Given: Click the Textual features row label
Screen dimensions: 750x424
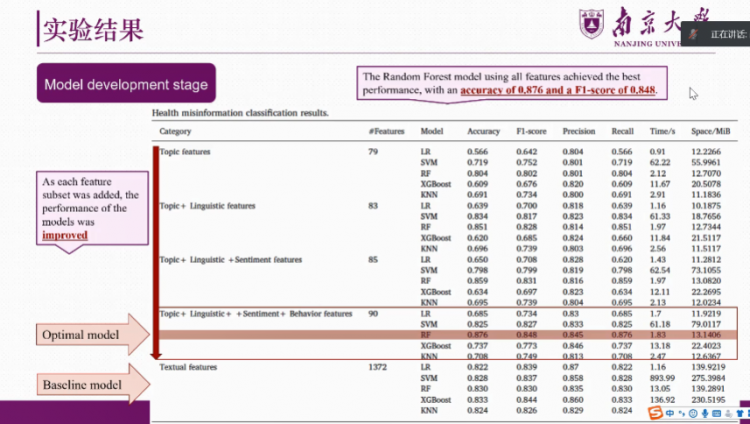Looking at the screenshot, I should pos(188,367).
